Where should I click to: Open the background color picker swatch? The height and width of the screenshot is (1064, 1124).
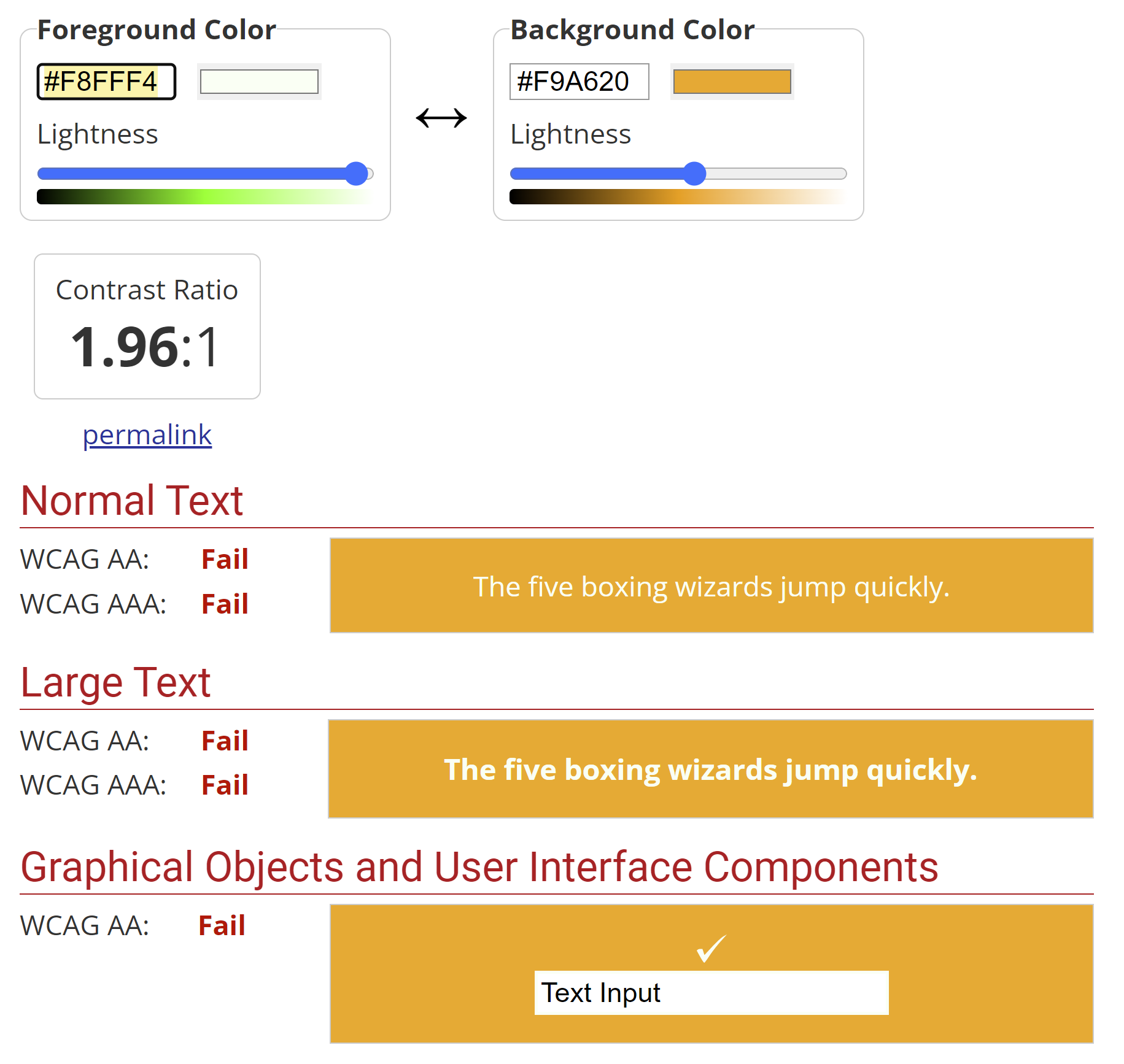click(x=732, y=82)
